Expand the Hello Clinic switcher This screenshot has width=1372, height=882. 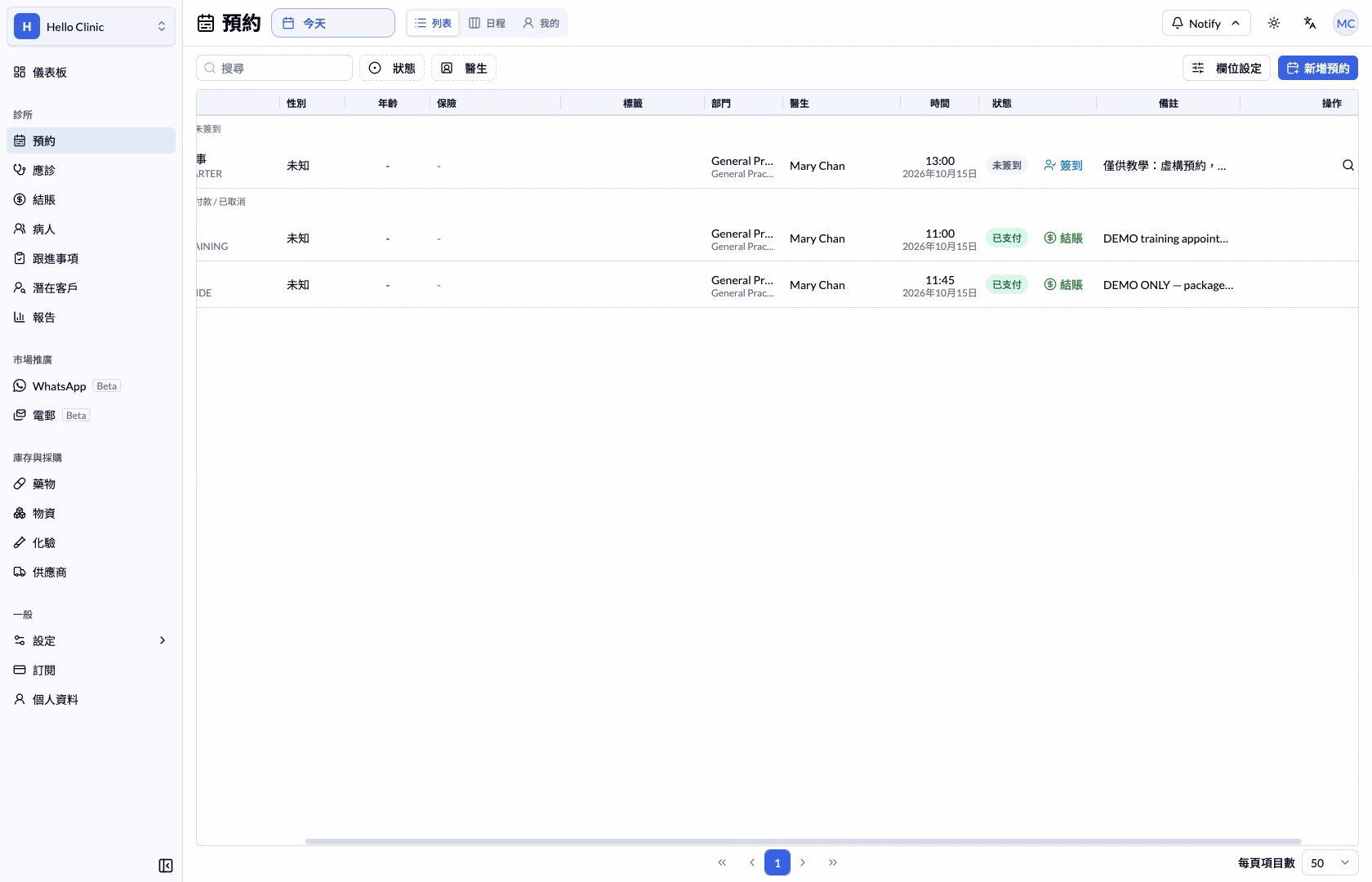(91, 26)
